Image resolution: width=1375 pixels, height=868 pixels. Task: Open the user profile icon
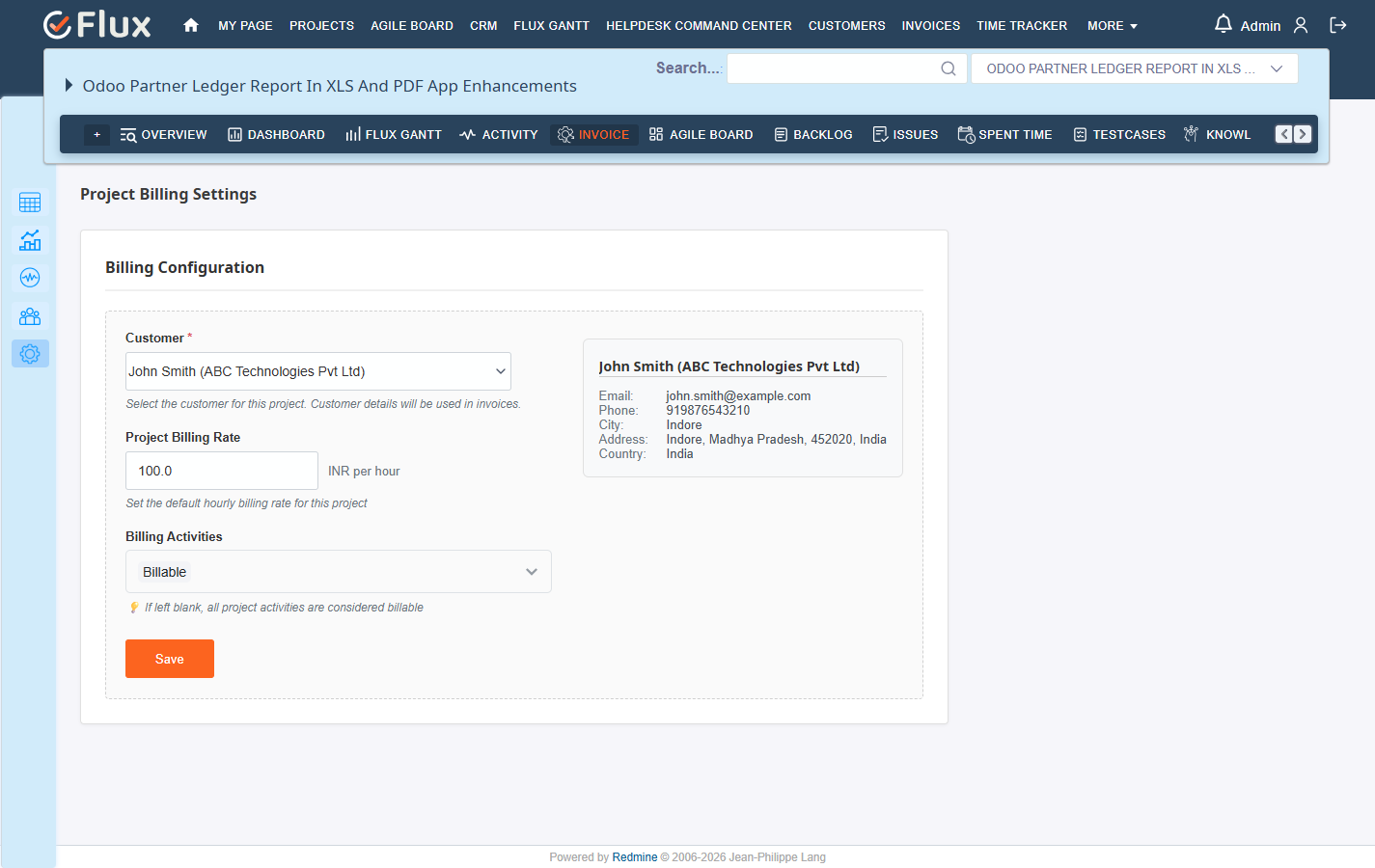tap(1301, 25)
